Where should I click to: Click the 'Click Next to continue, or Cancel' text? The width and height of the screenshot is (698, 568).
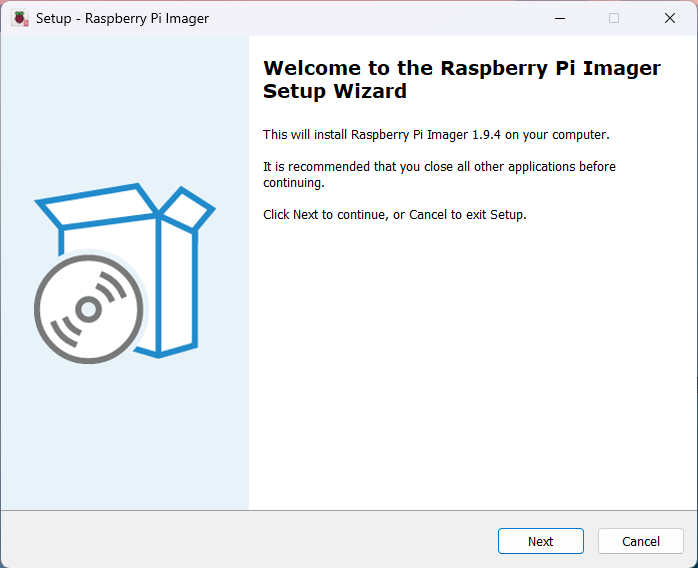[x=394, y=215]
